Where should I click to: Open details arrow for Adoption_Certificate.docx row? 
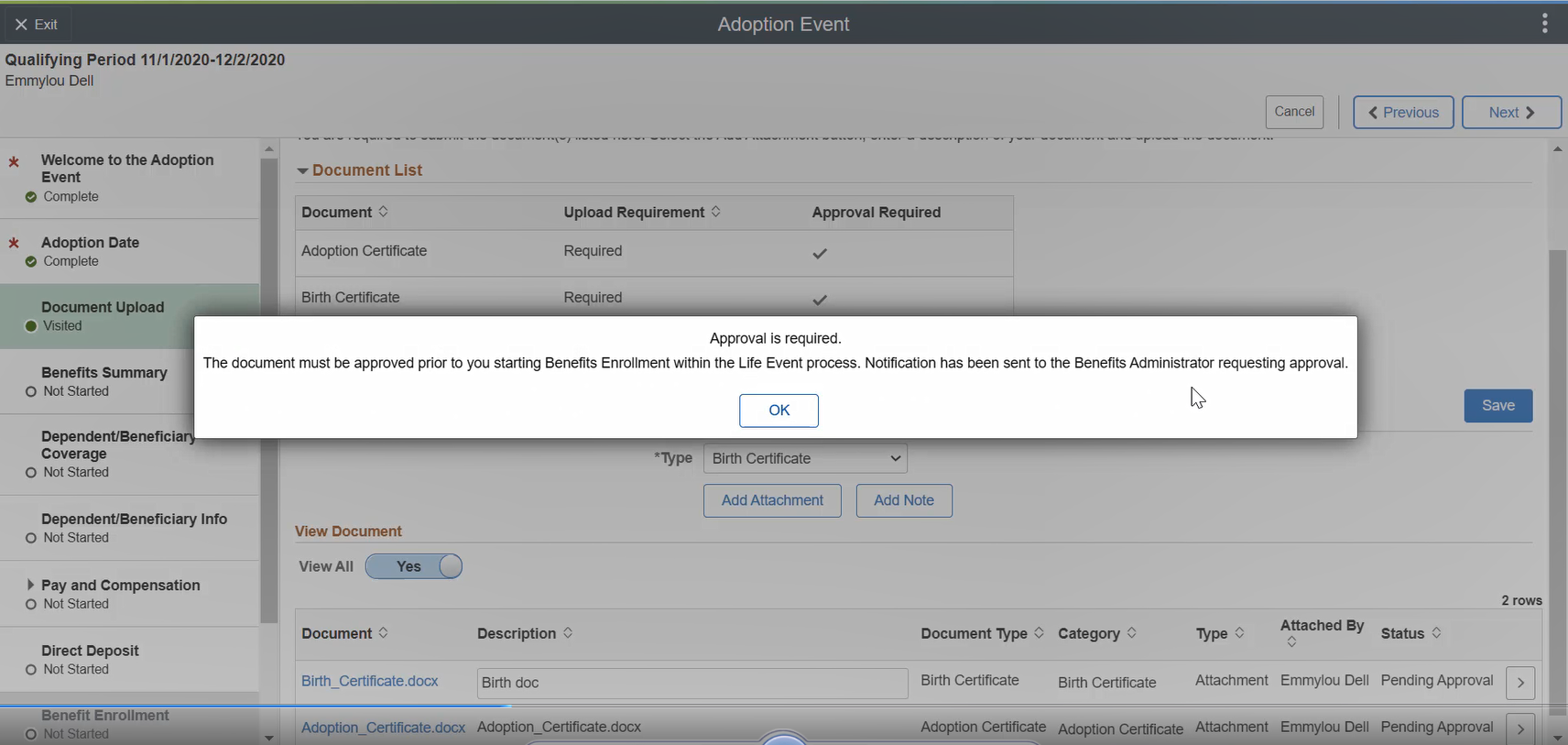[x=1520, y=729]
